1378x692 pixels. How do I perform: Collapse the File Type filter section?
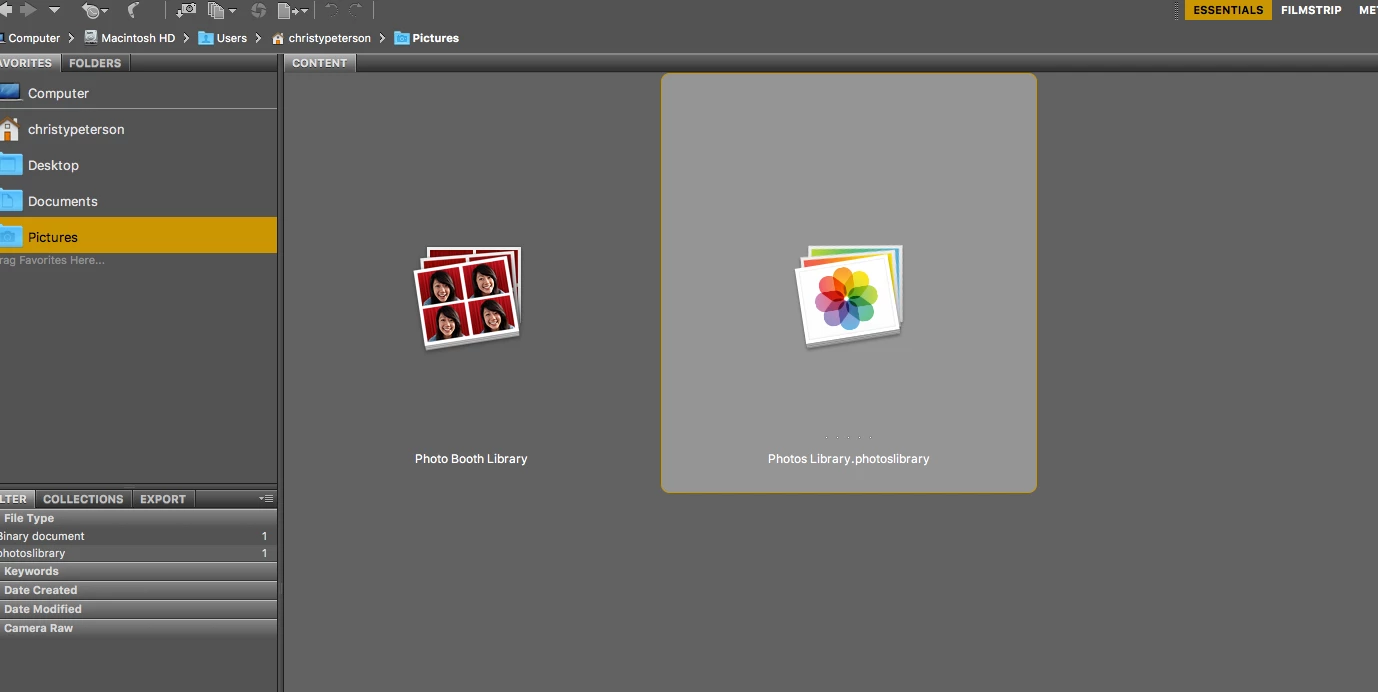(x=138, y=518)
